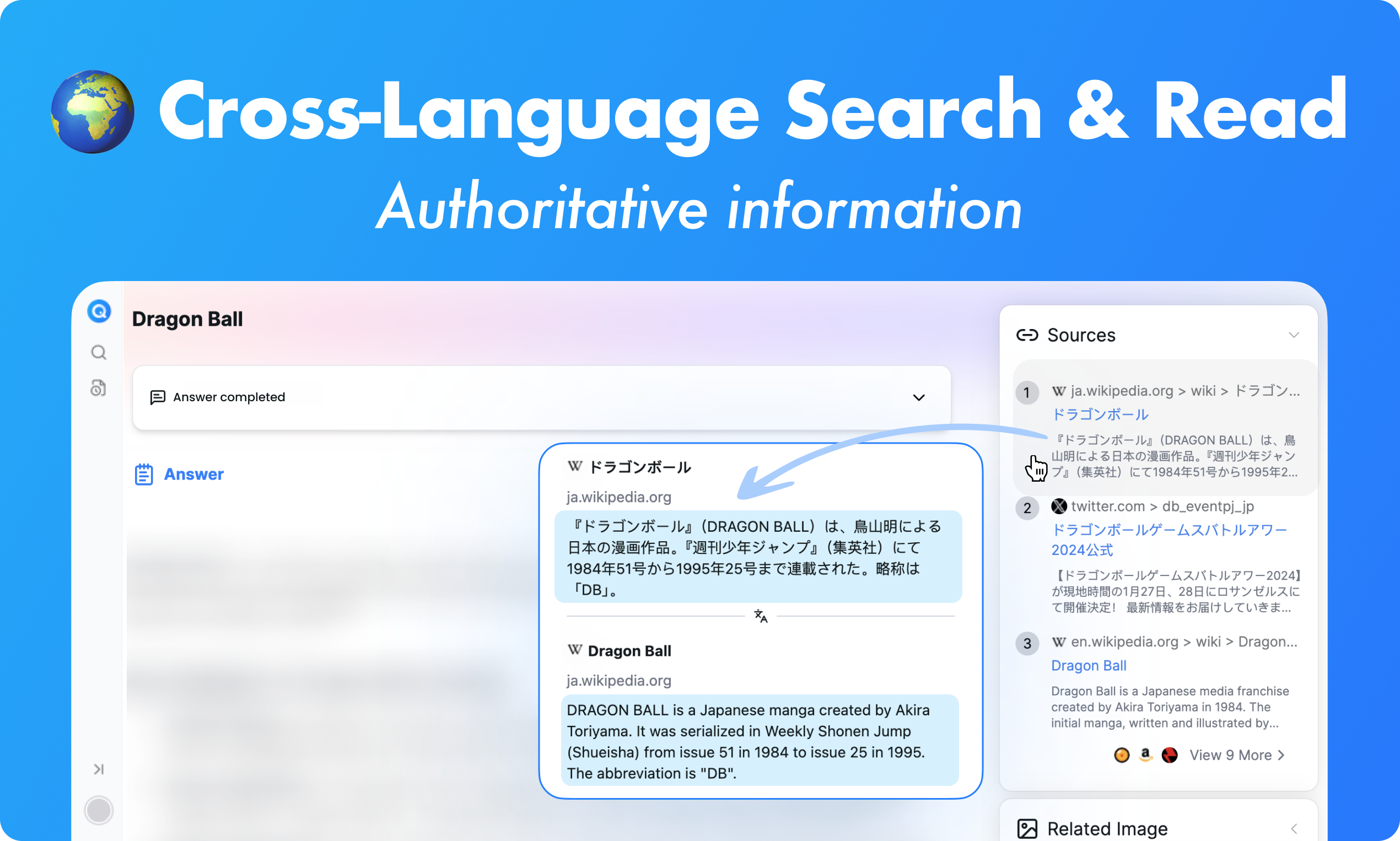Click the translate icon between the passages
This screenshot has width=1400, height=841.
point(761,616)
